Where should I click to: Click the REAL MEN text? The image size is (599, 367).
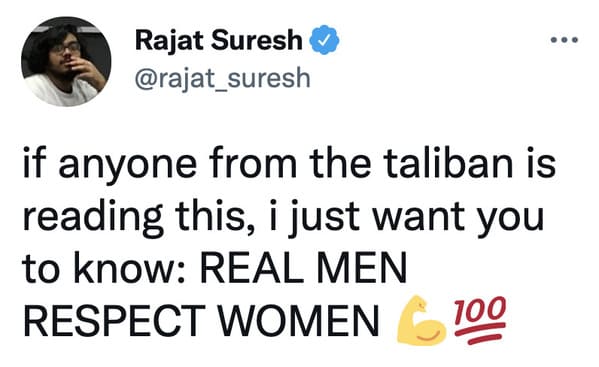pos(303,268)
